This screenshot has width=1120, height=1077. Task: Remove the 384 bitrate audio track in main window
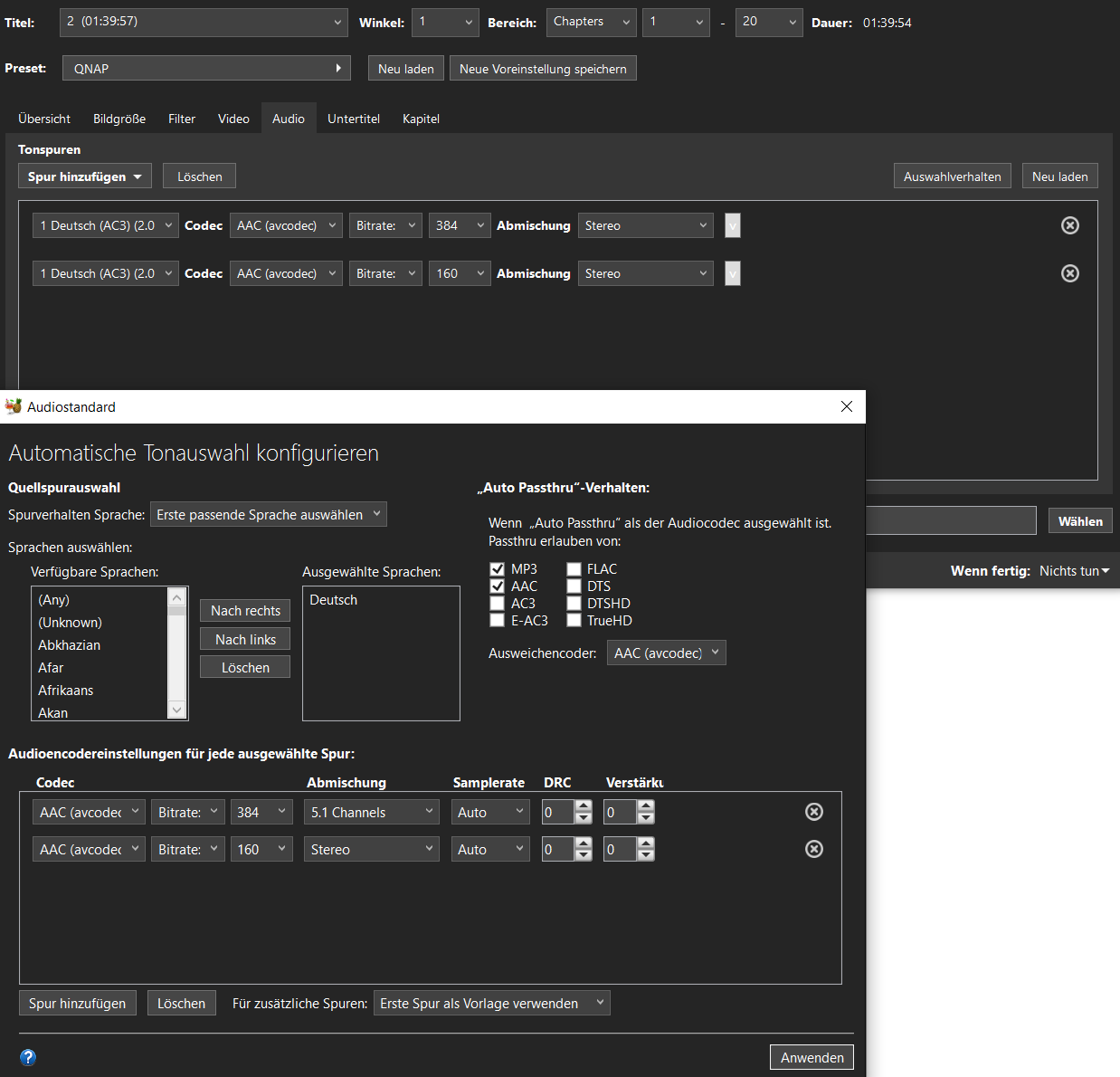coord(1070,225)
